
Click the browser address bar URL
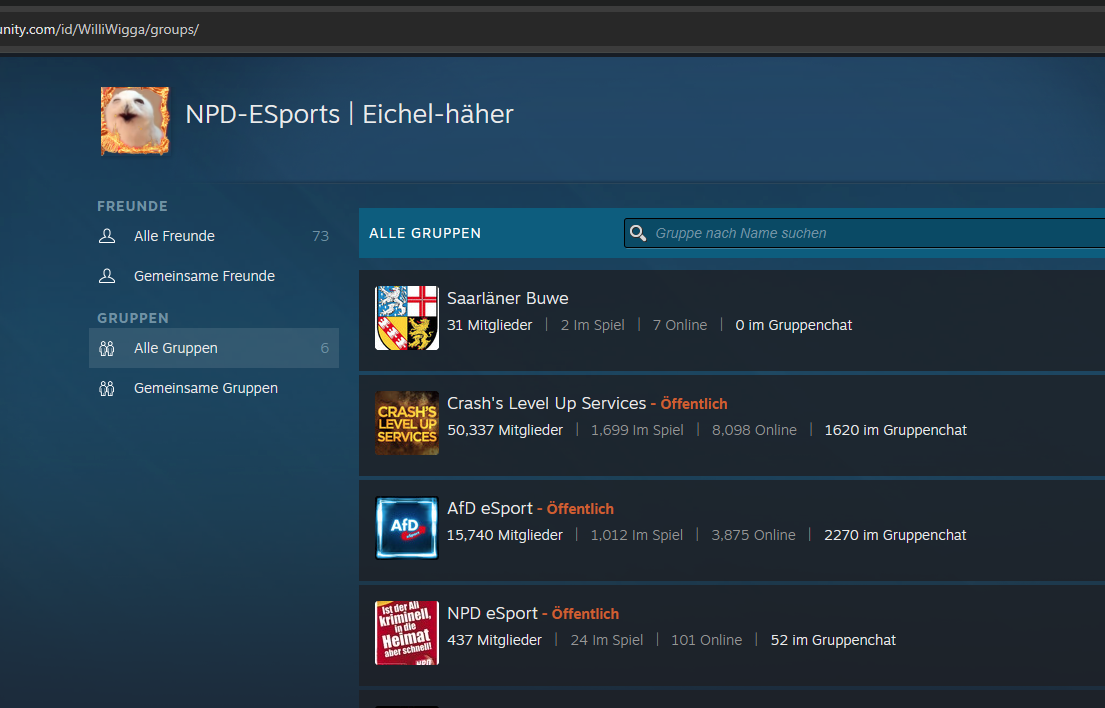pos(100,28)
